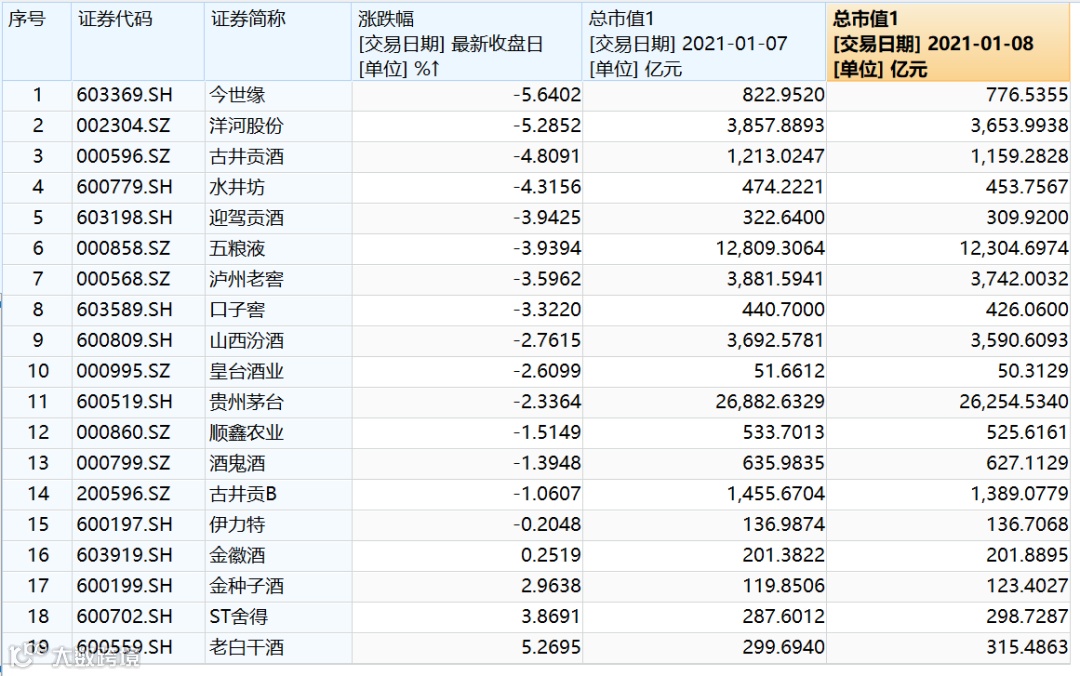
Task: Select market cap value 1,389.0779
Action: [1019, 493]
